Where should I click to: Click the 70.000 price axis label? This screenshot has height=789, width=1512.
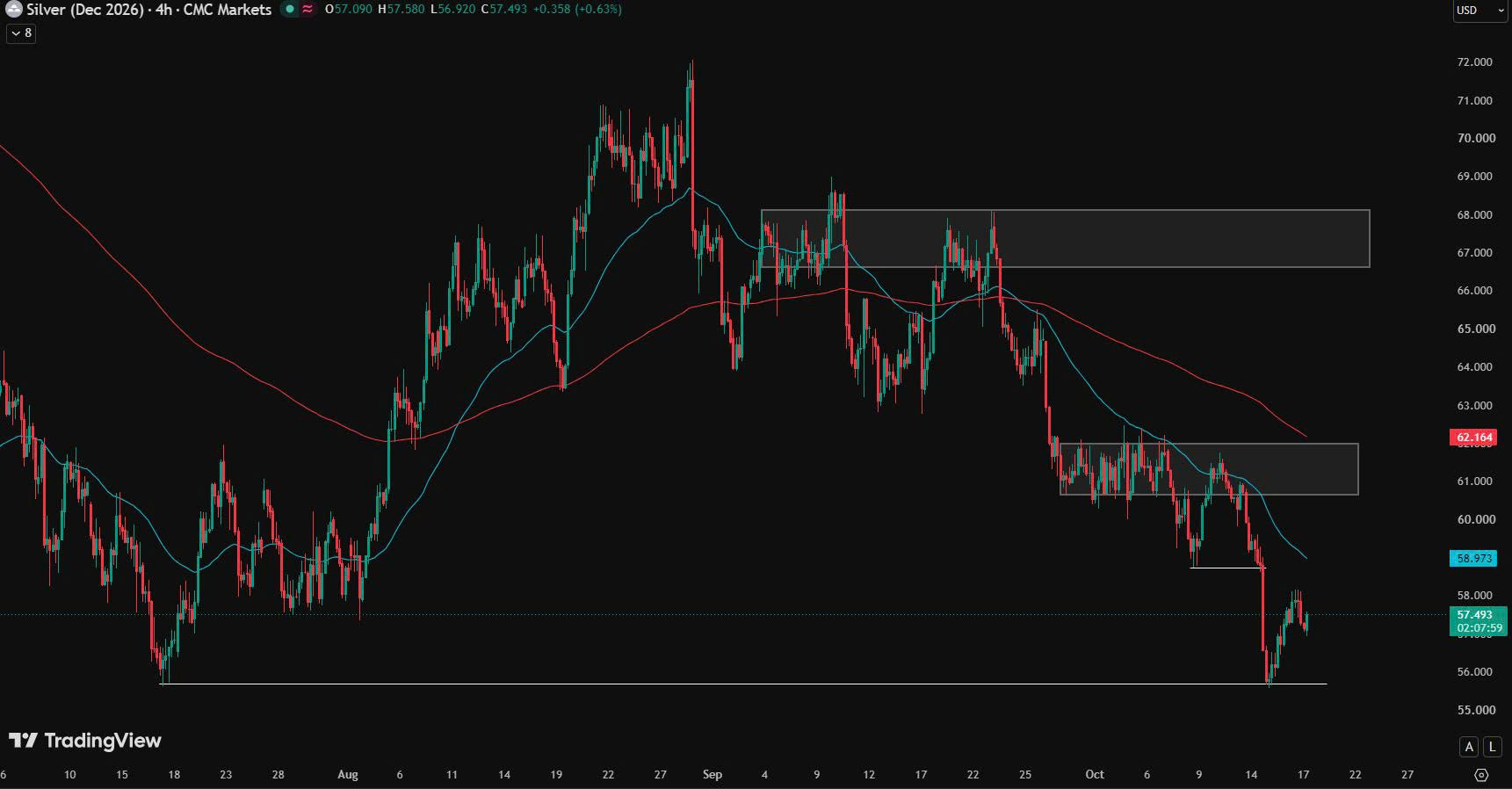1475,138
